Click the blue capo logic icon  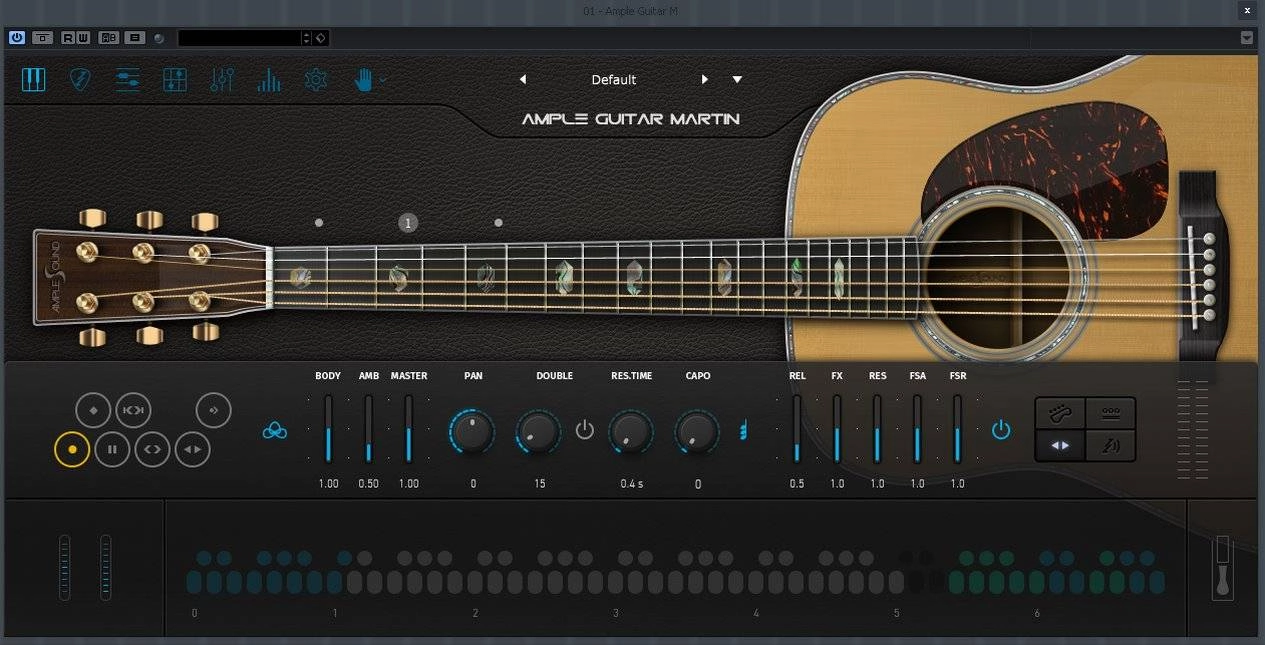tap(743, 431)
